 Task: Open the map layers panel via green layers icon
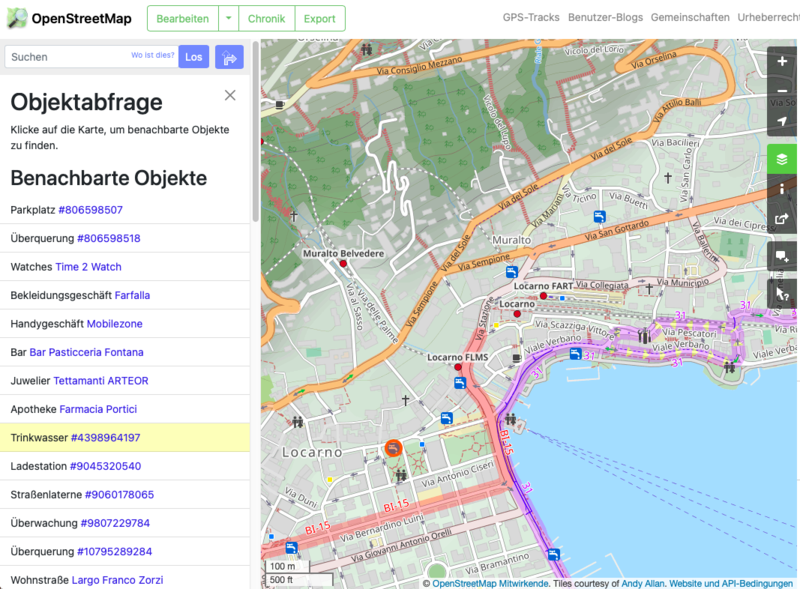783,158
